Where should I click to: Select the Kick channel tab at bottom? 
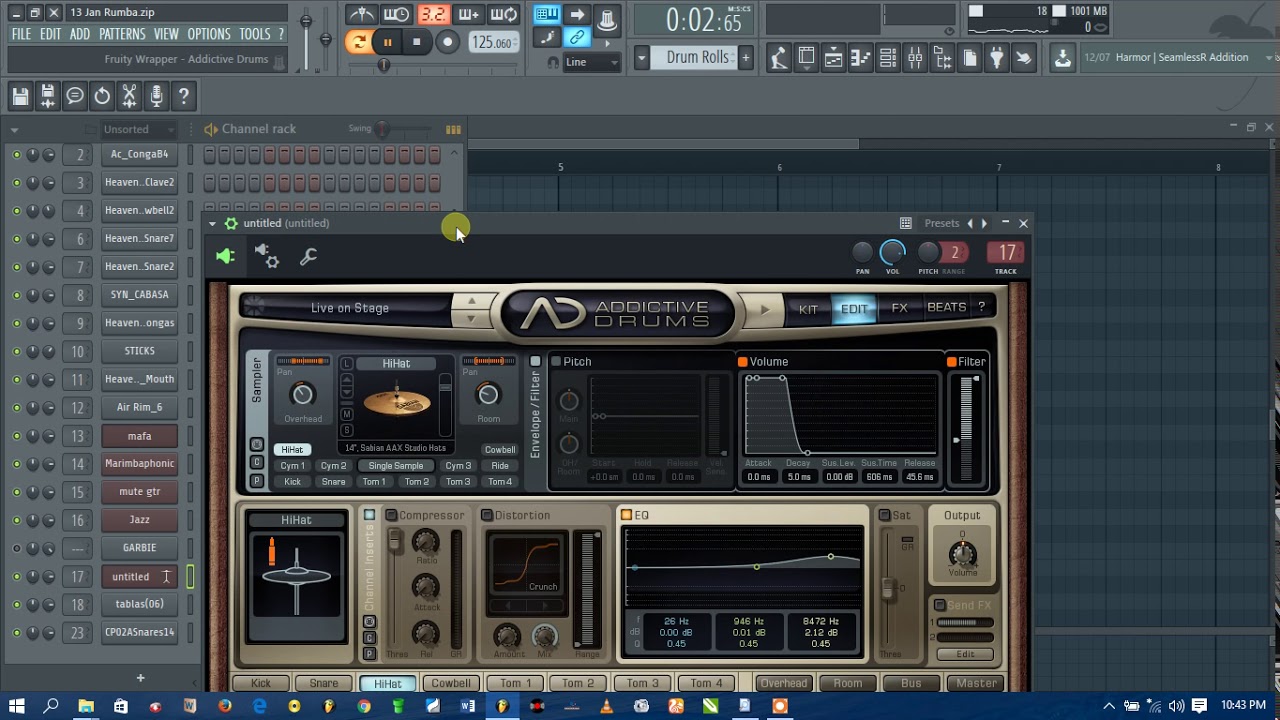point(261,683)
